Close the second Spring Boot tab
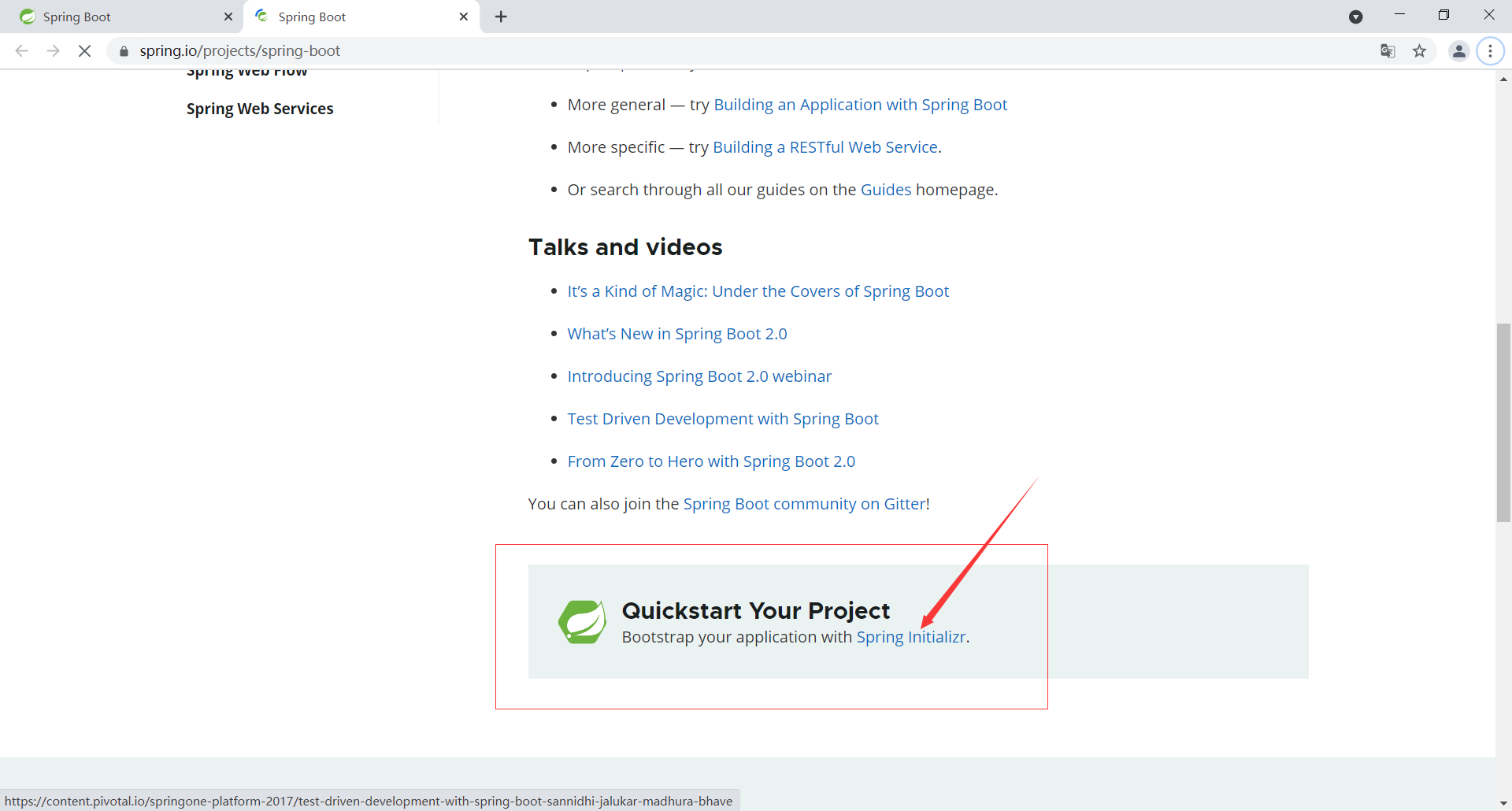The image size is (1512, 811). pos(464,17)
